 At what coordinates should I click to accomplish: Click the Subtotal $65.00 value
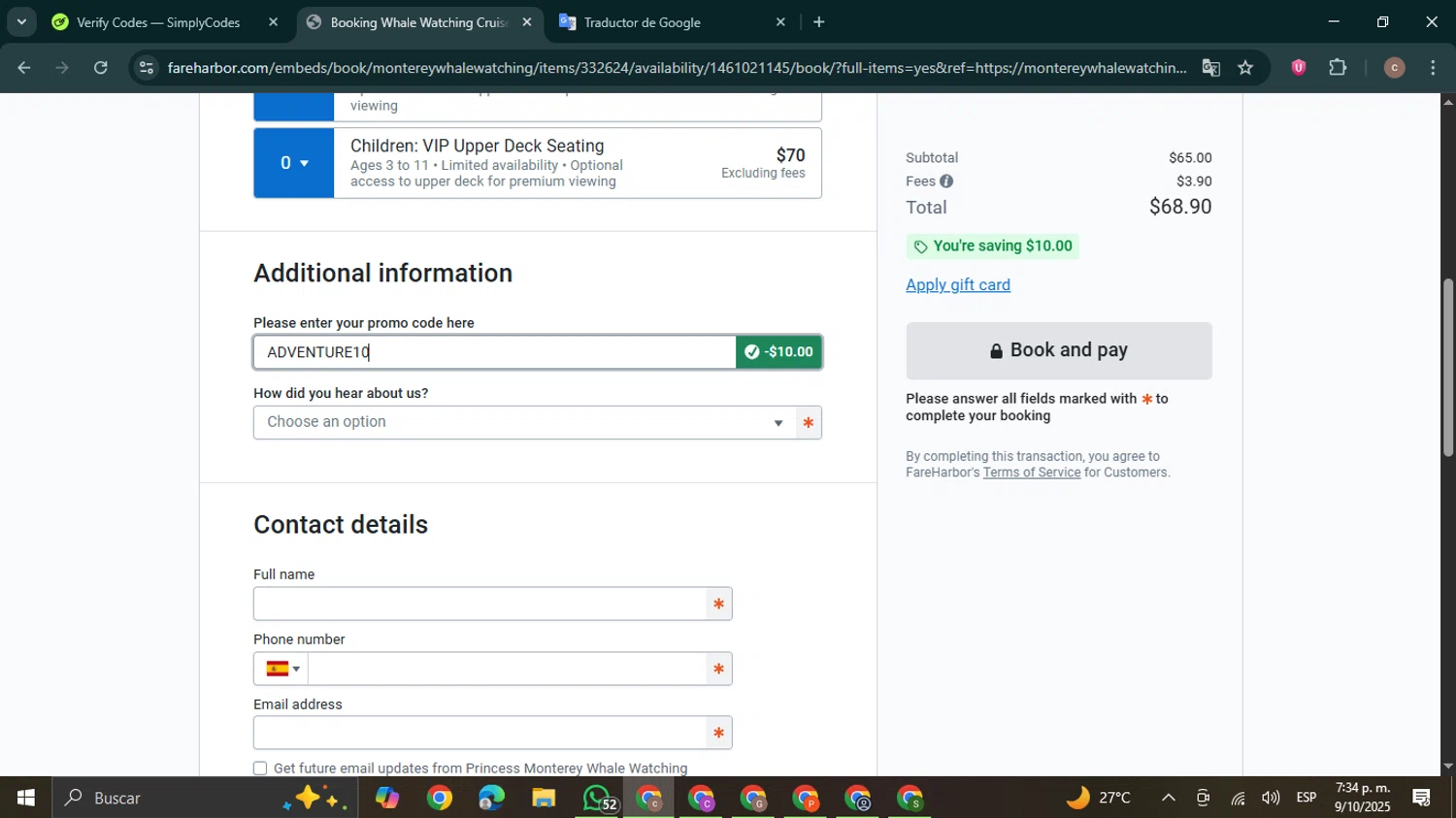[1190, 158]
